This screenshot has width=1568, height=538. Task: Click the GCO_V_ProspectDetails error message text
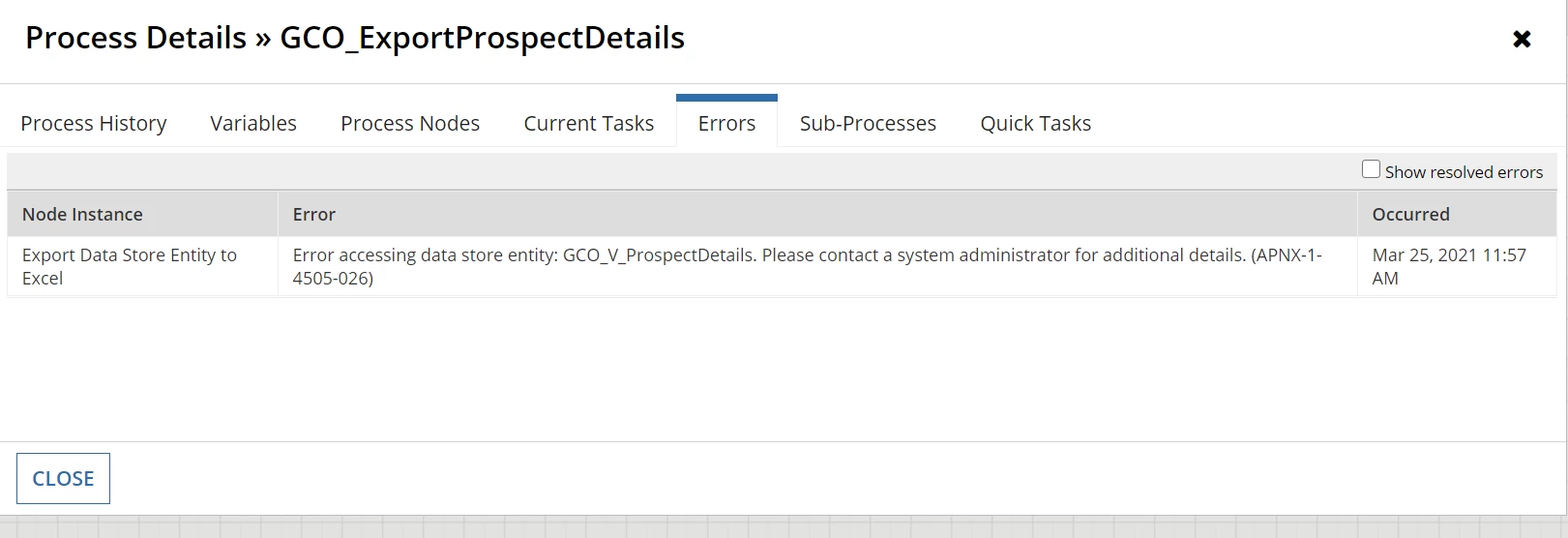coord(807,266)
